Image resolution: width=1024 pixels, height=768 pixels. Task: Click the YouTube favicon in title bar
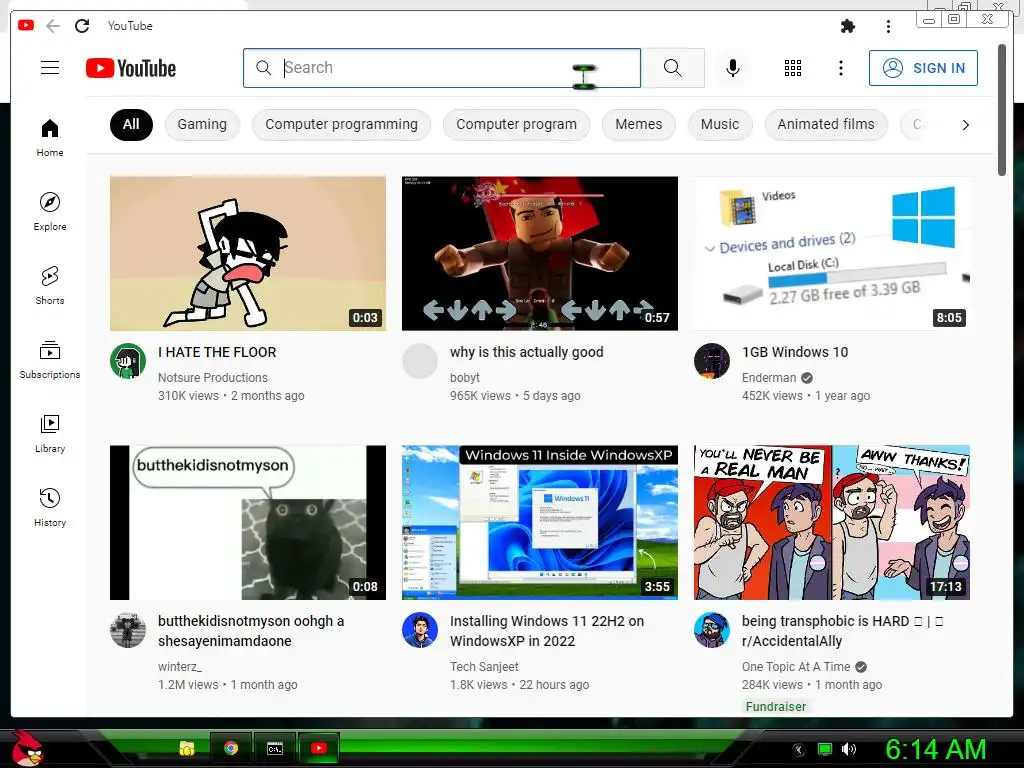pos(26,25)
